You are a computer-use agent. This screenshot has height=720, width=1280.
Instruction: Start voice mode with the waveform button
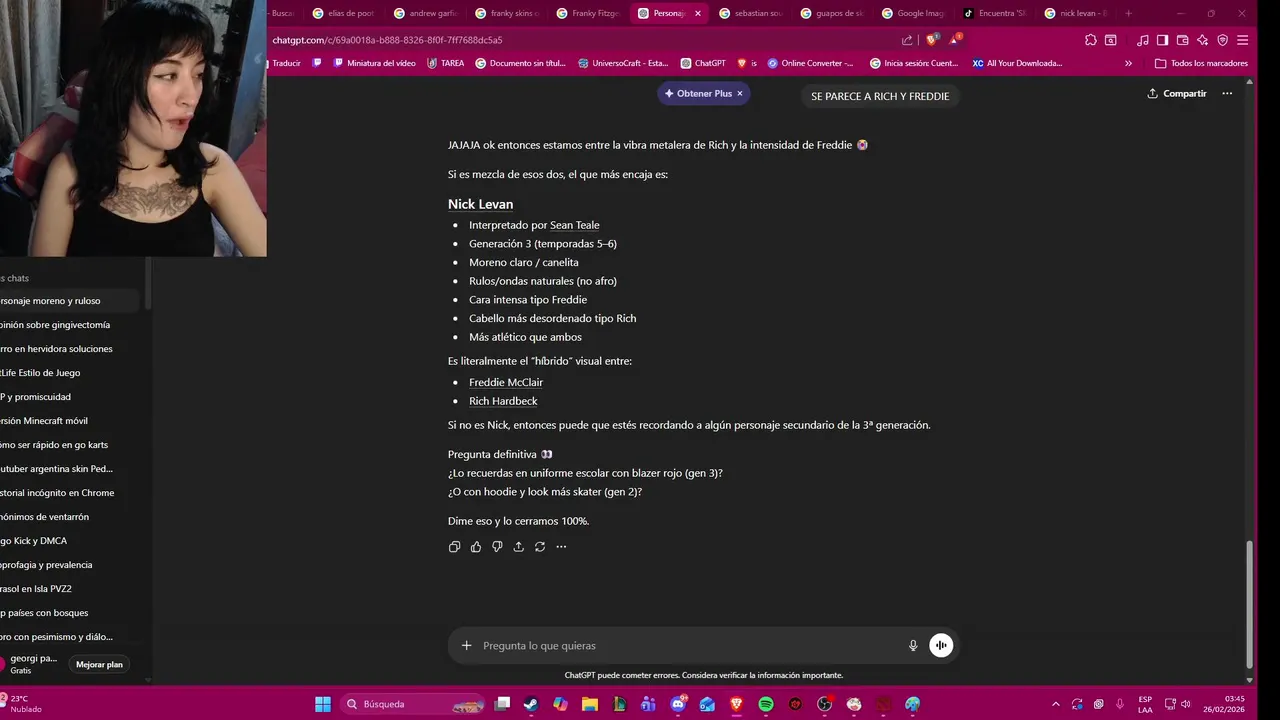click(x=941, y=646)
